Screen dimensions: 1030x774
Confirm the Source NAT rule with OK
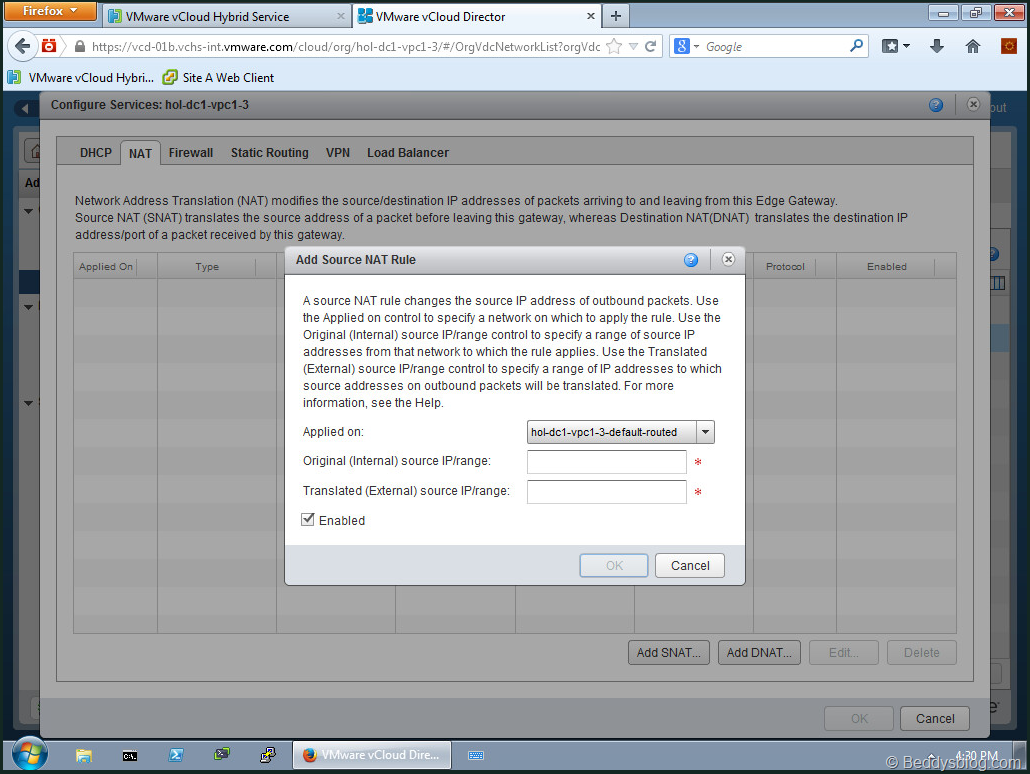tap(614, 566)
